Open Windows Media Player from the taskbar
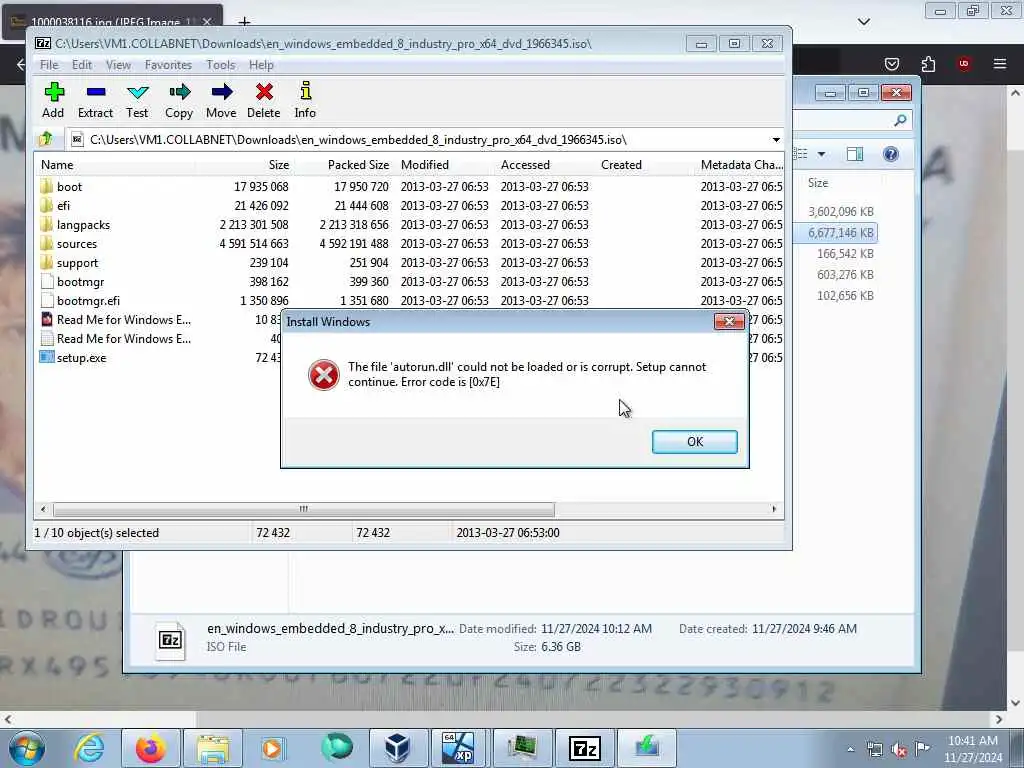The height and width of the screenshot is (768, 1024). pyautogui.click(x=272, y=748)
